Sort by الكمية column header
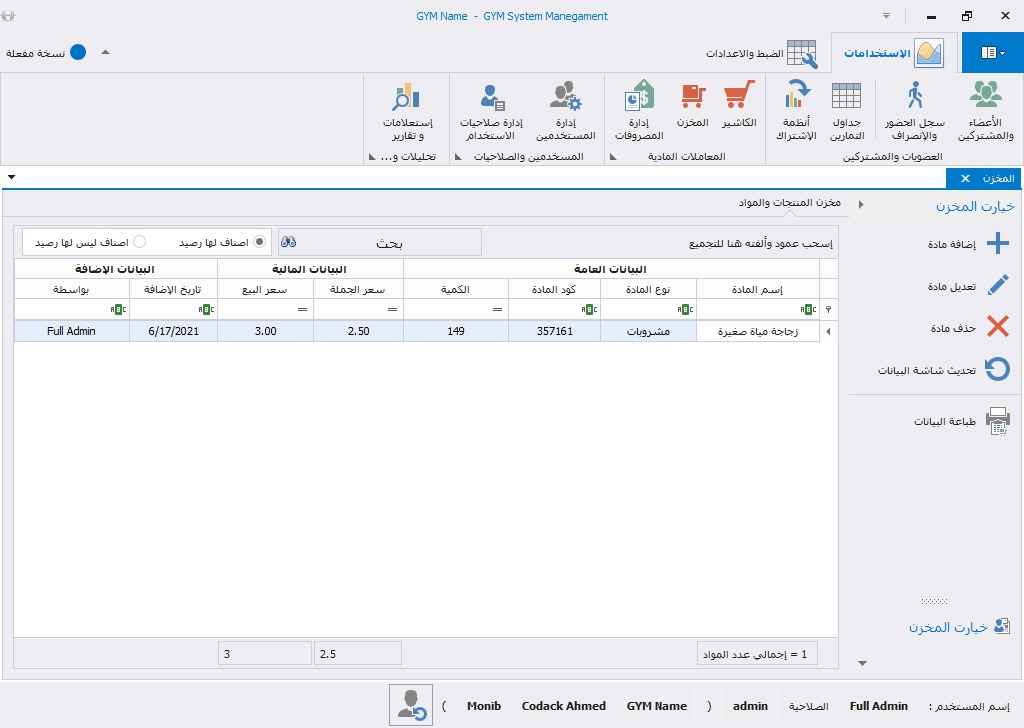 click(456, 289)
